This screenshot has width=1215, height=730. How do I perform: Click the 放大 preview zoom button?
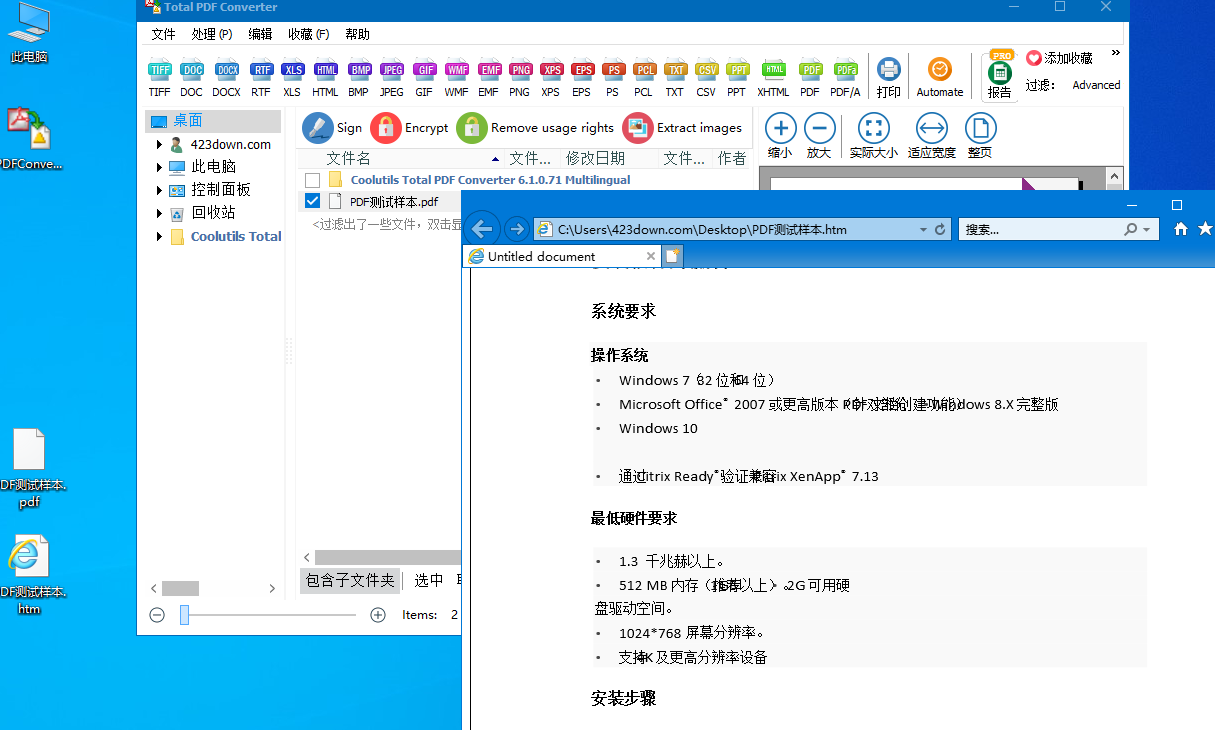click(819, 136)
